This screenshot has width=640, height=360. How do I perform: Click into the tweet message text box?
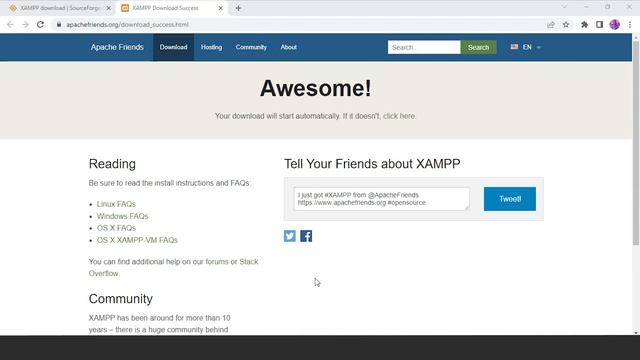382,199
